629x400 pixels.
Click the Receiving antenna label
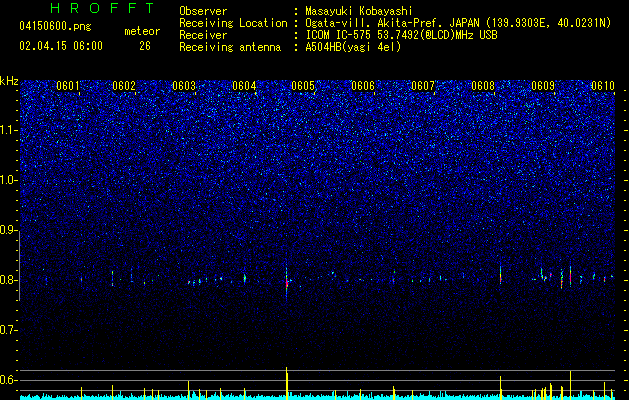(x=230, y=47)
